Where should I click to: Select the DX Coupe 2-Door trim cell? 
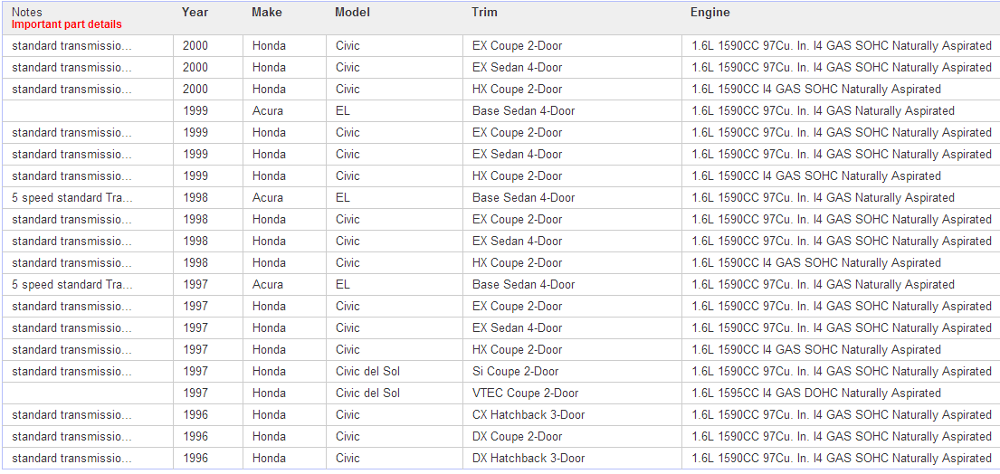pos(517,436)
